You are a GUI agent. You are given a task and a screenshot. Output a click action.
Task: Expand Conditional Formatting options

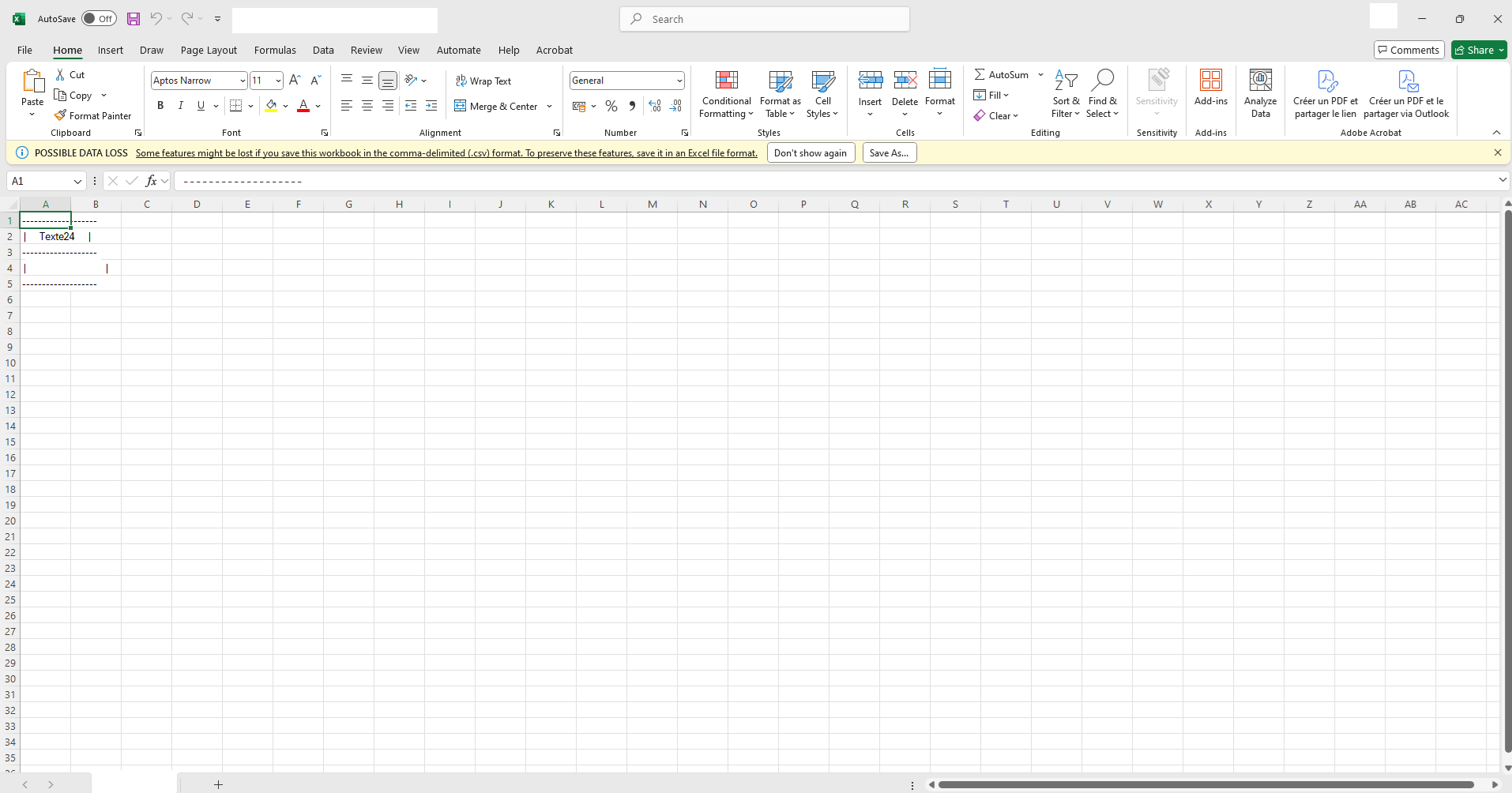point(727,93)
